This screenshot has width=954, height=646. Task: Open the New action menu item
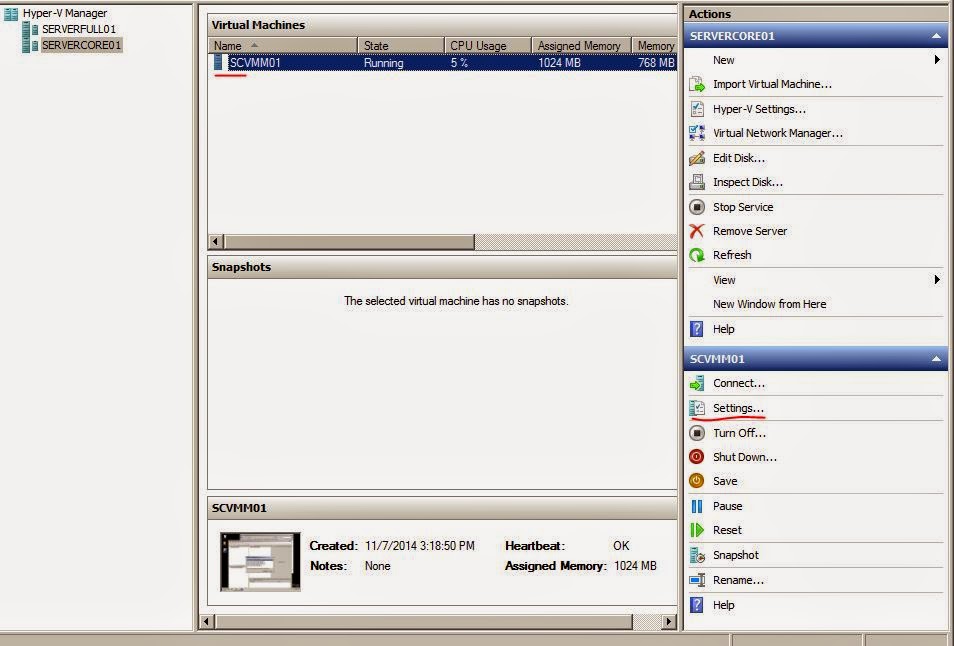(723, 60)
